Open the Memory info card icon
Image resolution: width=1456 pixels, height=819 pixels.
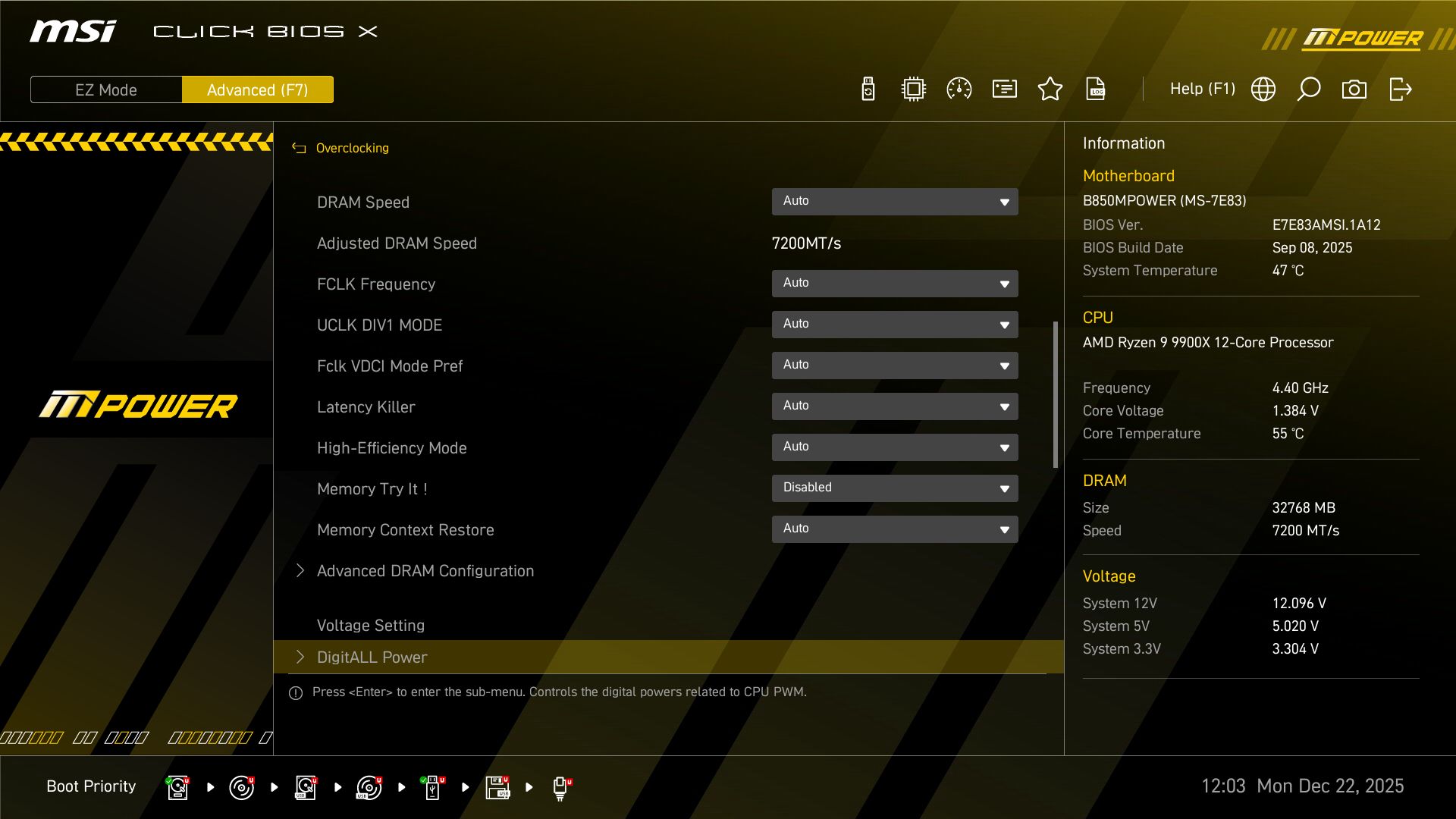[1004, 89]
